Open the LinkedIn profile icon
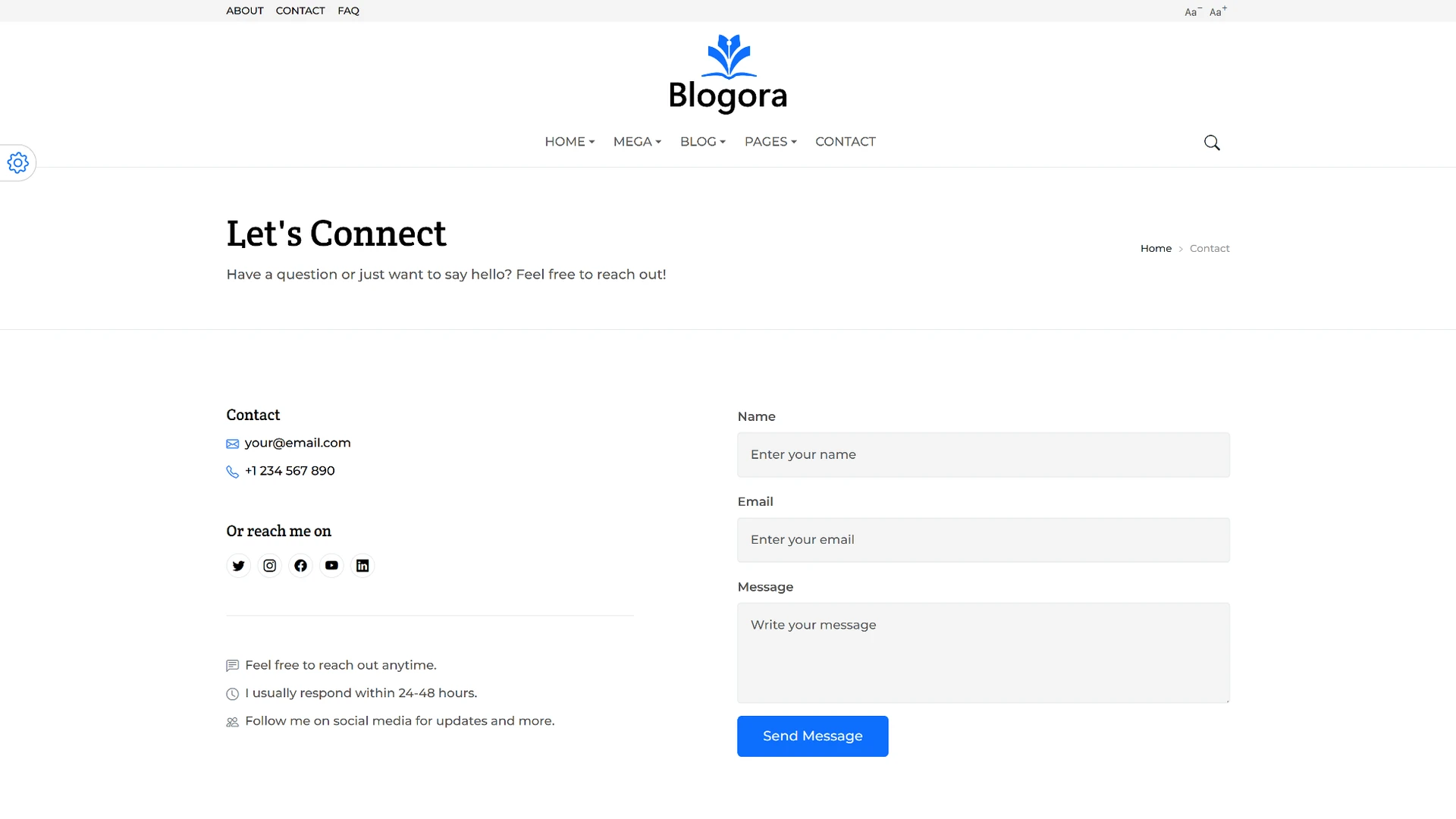 click(x=362, y=566)
